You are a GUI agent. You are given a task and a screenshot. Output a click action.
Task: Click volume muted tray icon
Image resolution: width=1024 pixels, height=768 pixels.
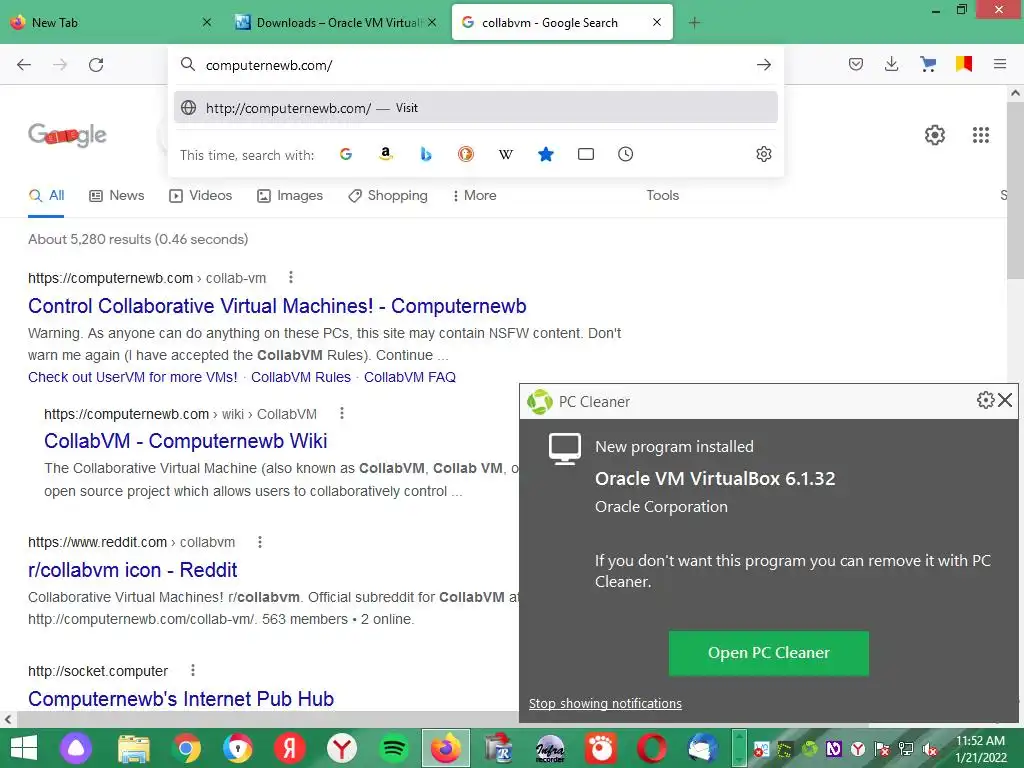point(929,750)
